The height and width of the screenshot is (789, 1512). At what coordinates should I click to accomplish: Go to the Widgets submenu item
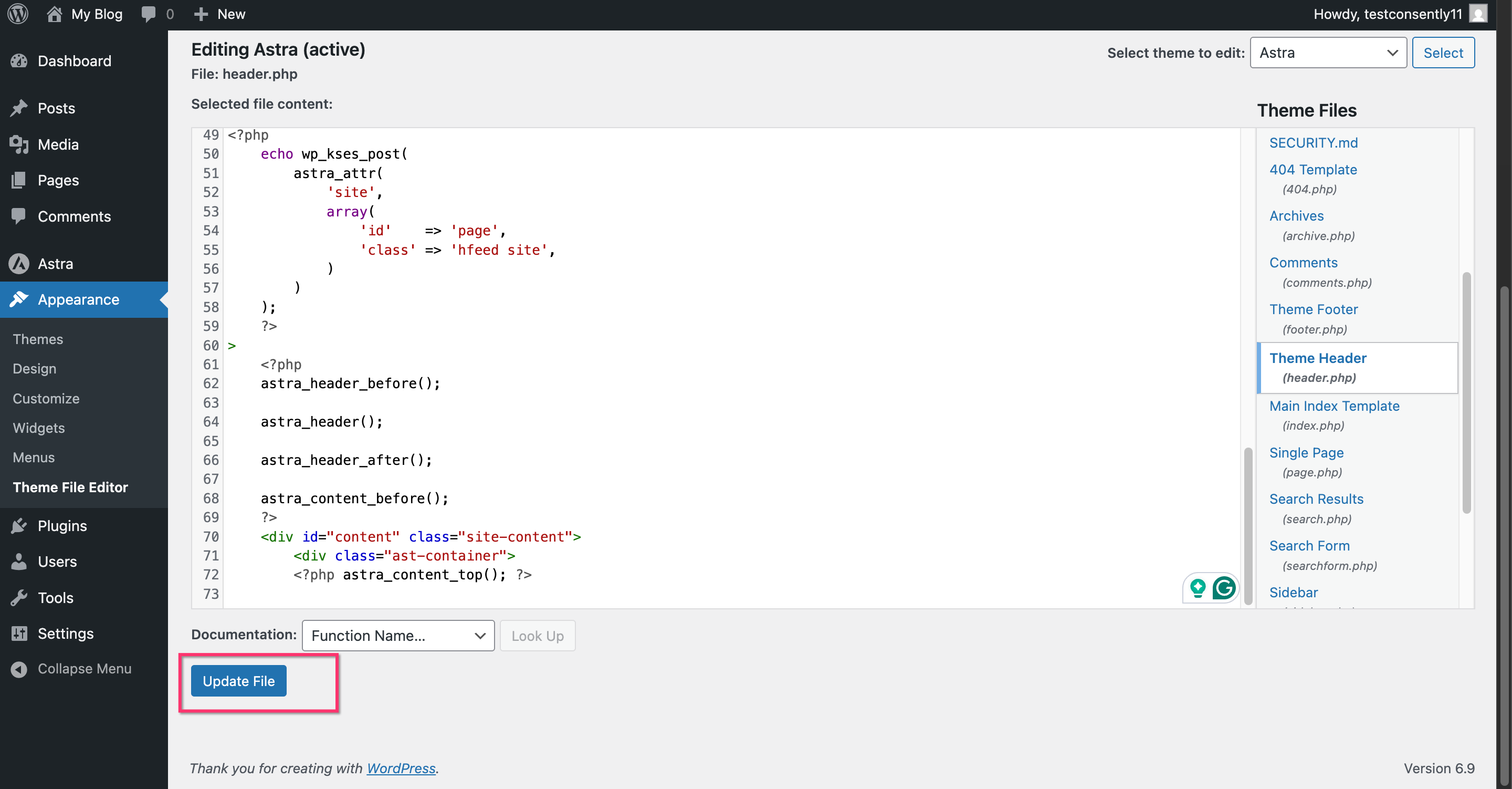pyautogui.click(x=39, y=428)
